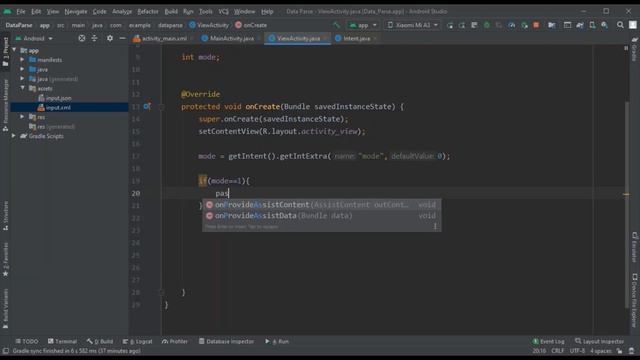Click the Collapse All icon in Project panel

point(94,38)
